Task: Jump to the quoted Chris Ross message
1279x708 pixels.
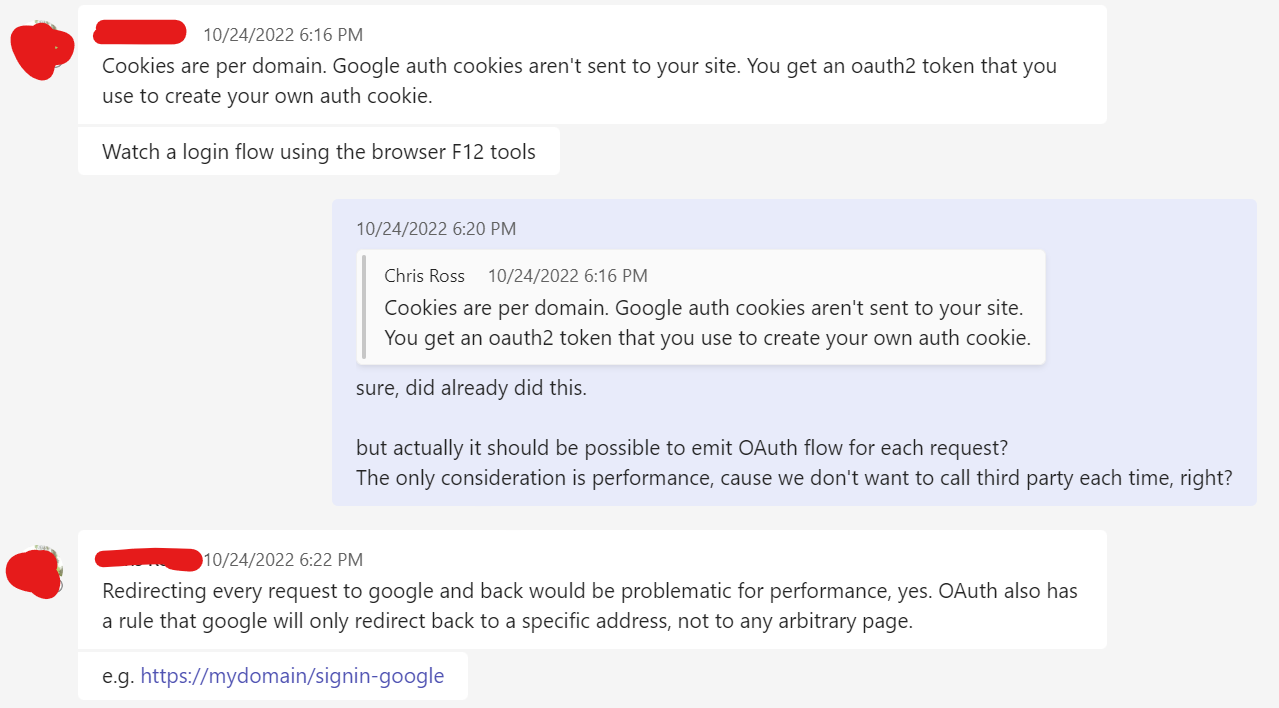Action: tap(701, 307)
